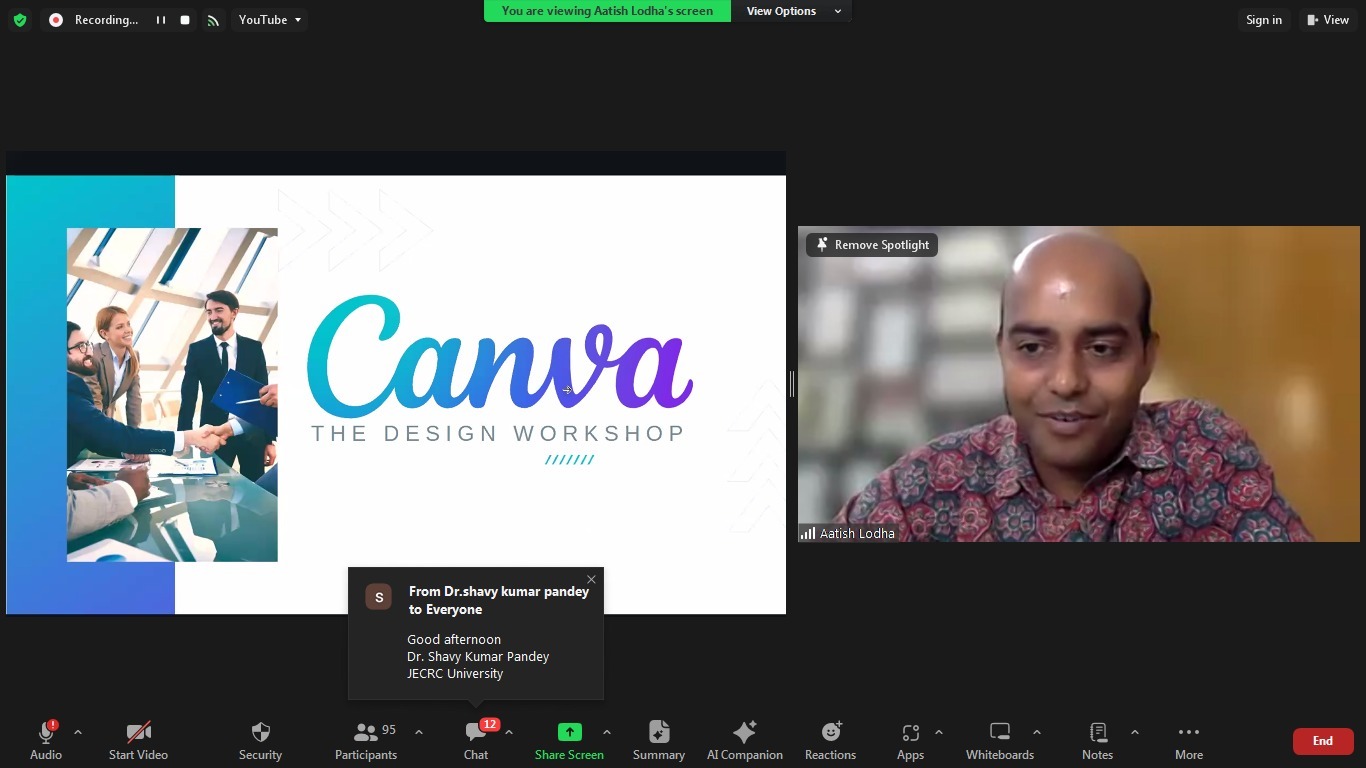This screenshot has width=1366, height=768.
Task: Open the meeting Summary
Action: coord(658,740)
